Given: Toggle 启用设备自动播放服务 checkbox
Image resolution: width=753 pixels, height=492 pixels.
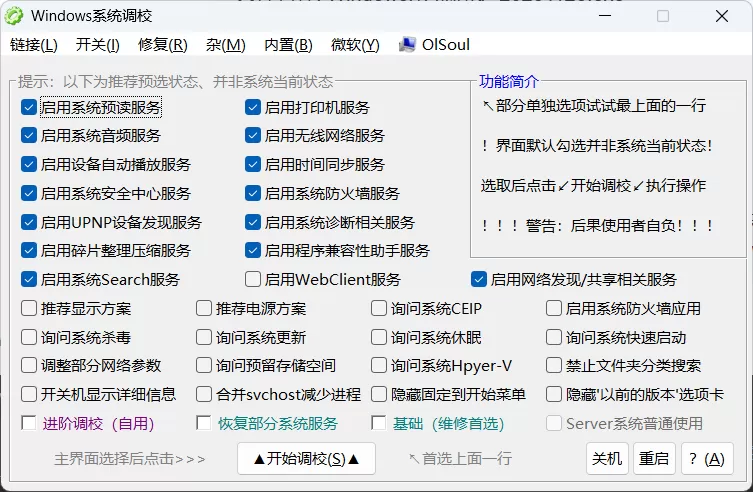Looking at the screenshot, I should (29, 165).
